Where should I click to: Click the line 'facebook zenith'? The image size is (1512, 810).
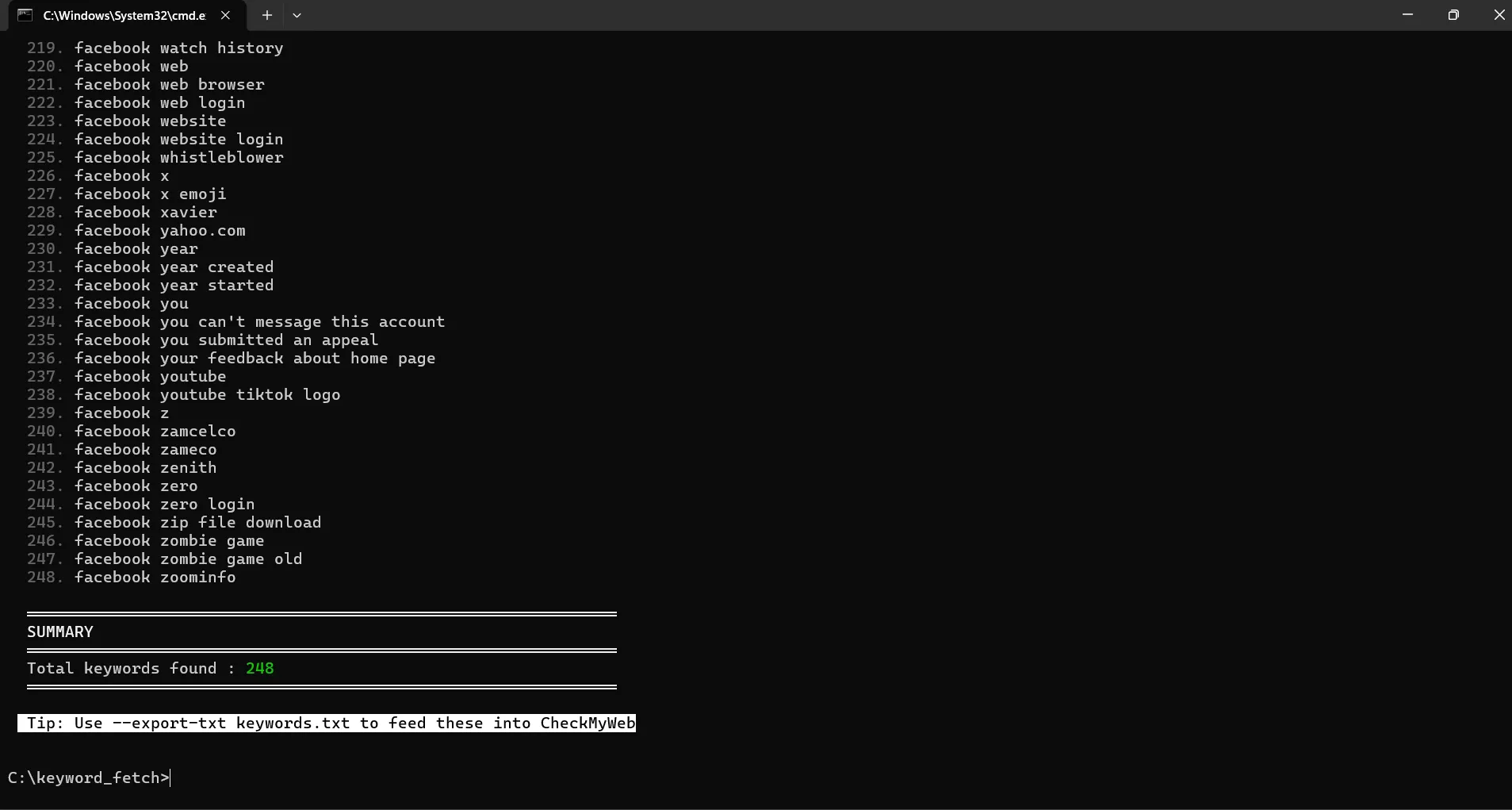click(x=146, y=468)
